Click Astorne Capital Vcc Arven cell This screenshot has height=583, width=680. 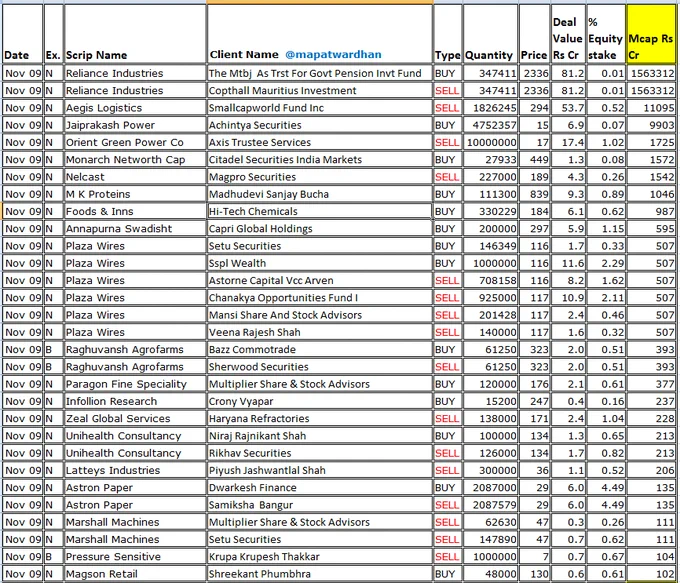(320, 281)
